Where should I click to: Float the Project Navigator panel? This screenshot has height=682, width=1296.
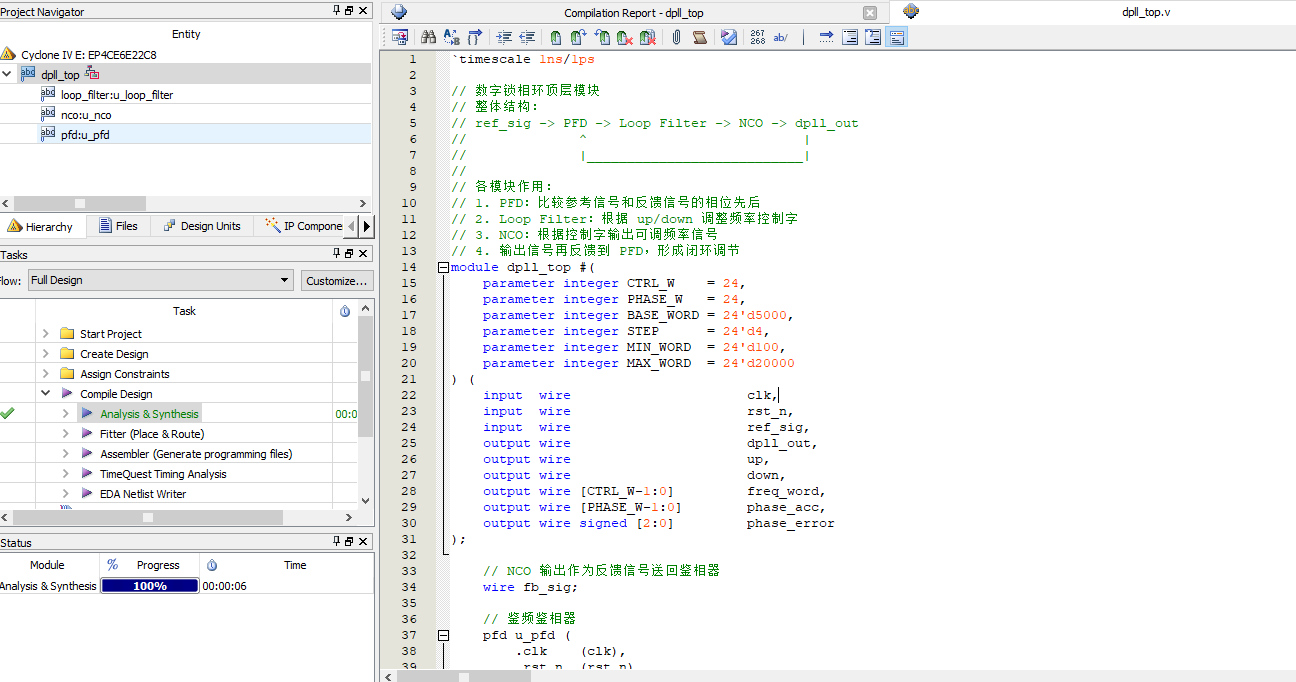tap(349, 11)
